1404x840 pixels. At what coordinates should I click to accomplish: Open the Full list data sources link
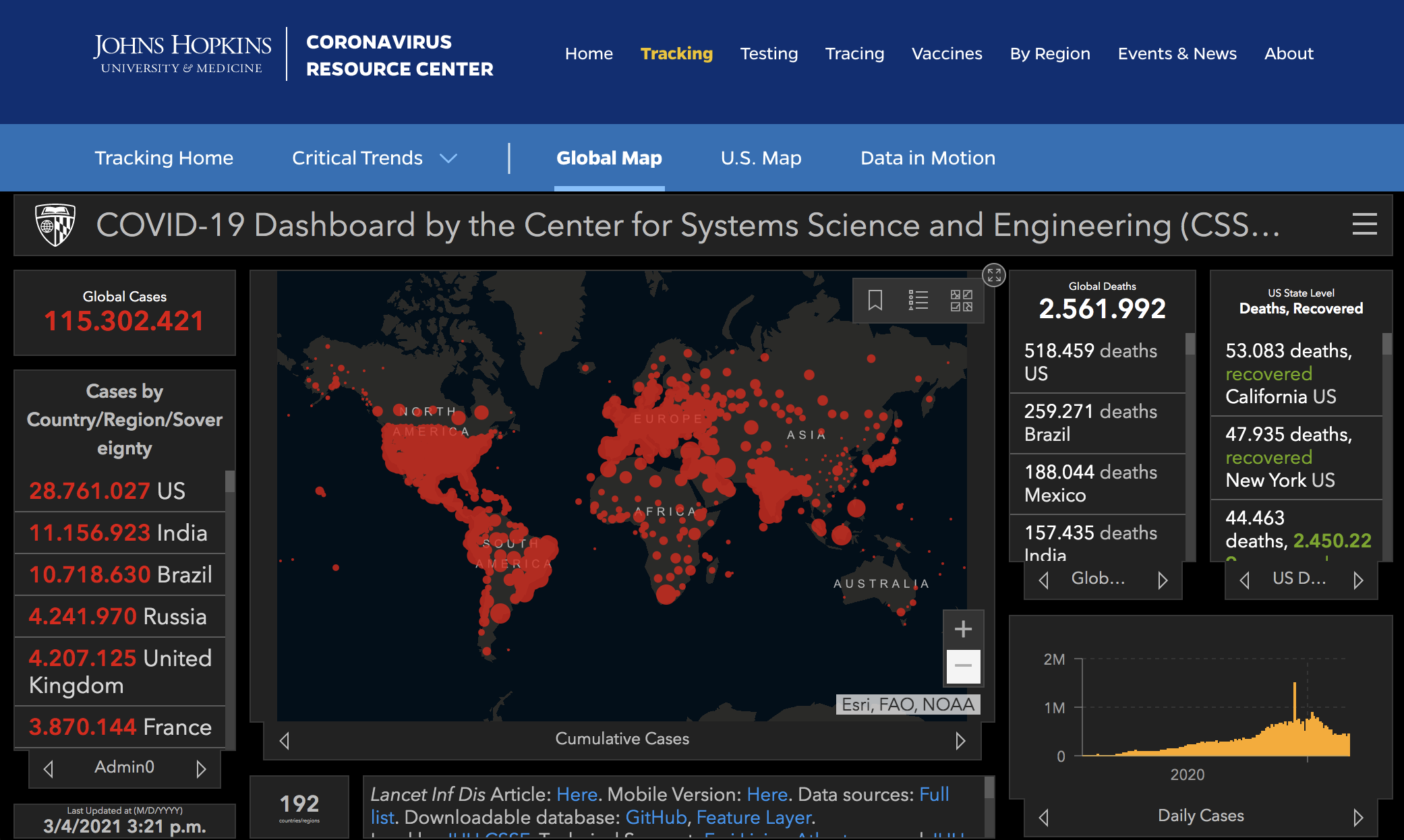(x=934, y=794)
